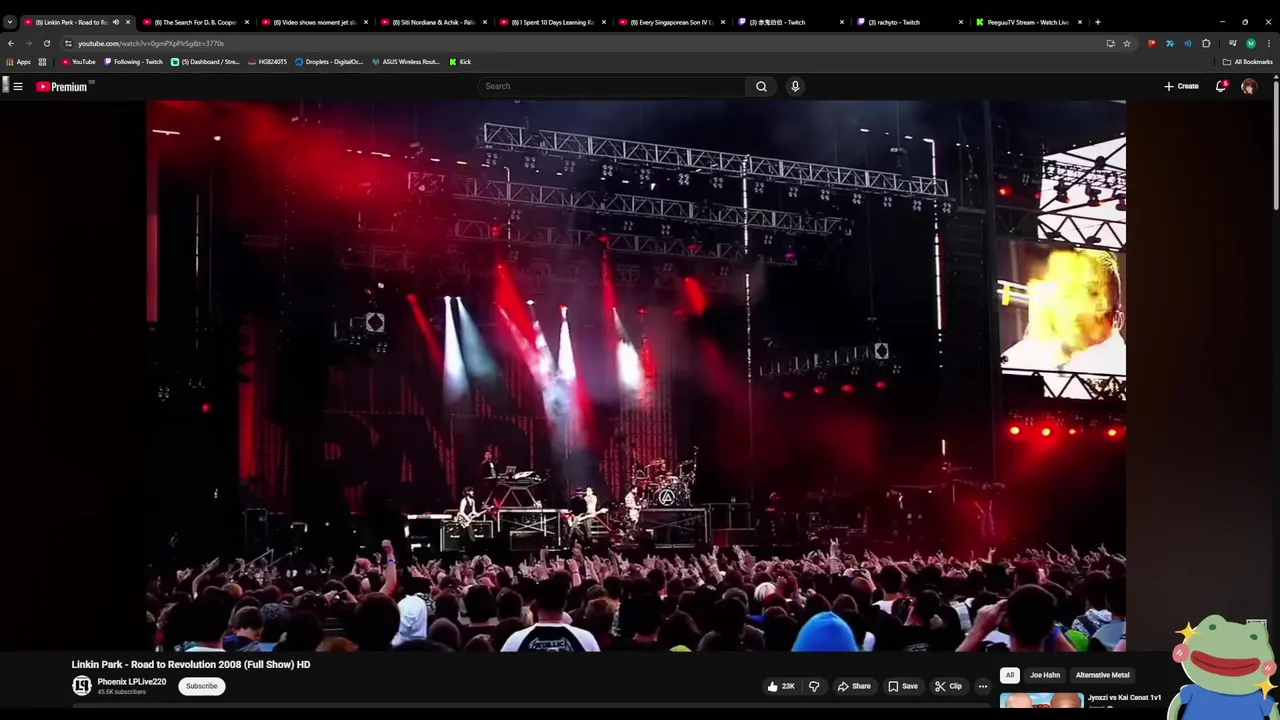
Task: Open Apps bookmark shortcut
Action: [x=18, y=62]
